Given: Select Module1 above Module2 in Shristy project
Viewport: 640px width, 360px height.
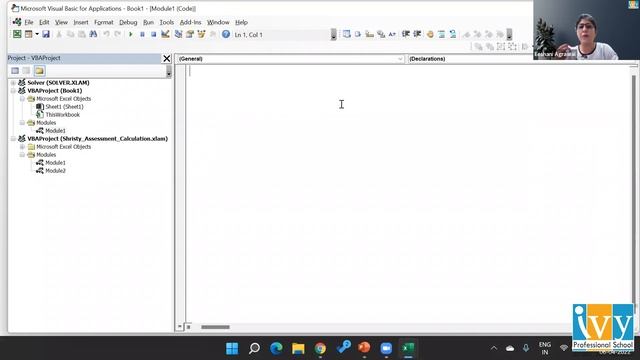Looking at the screenshot, I should point(55,162).
